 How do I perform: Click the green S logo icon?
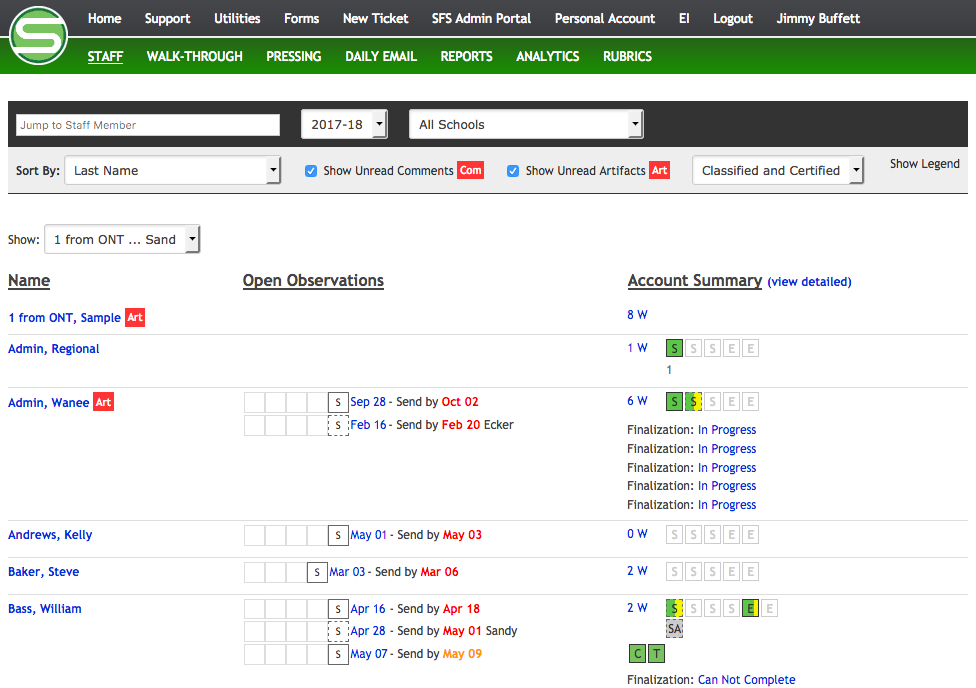pyautogui.click(x=38, y=36)
